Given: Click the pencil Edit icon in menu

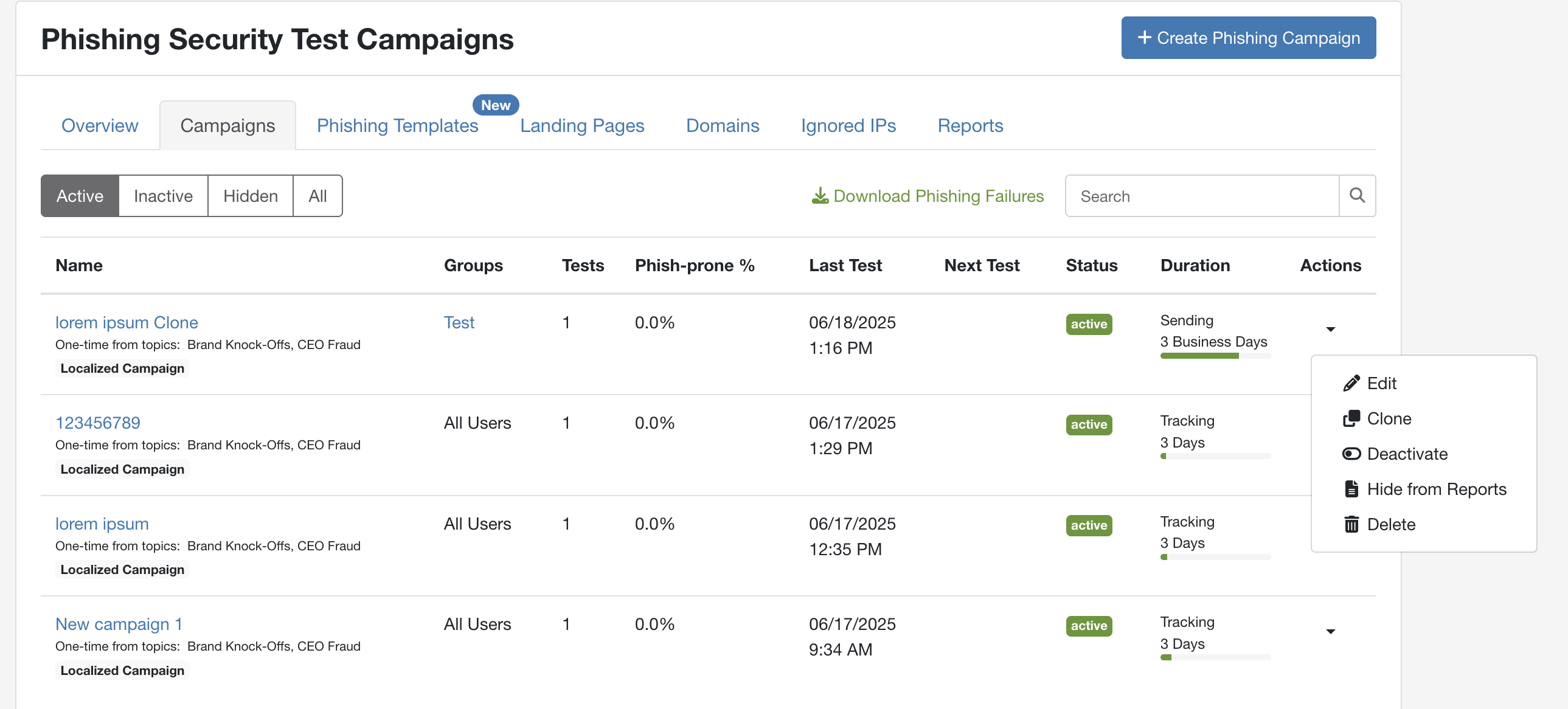Looking at the screenshot, I should click(x=1351, y=384).
